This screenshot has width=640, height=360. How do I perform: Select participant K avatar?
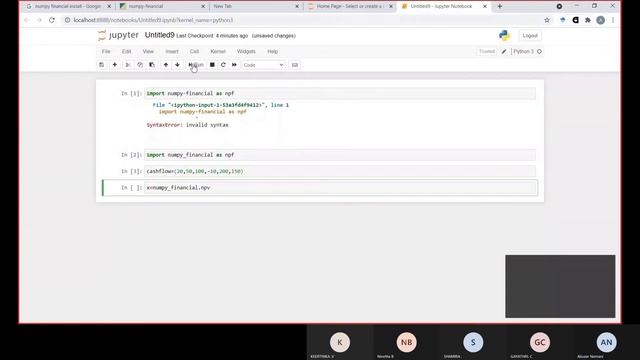click(x=340, y=342)
